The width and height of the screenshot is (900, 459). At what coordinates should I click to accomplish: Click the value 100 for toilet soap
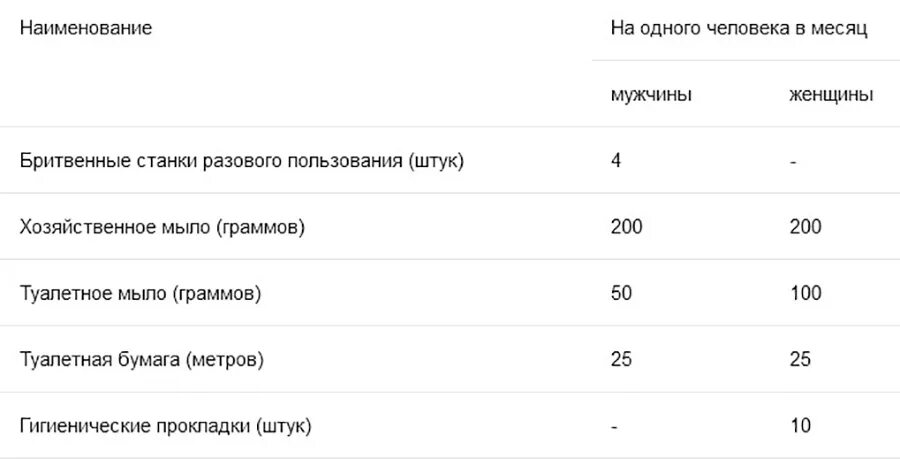[x=805, y=293]
